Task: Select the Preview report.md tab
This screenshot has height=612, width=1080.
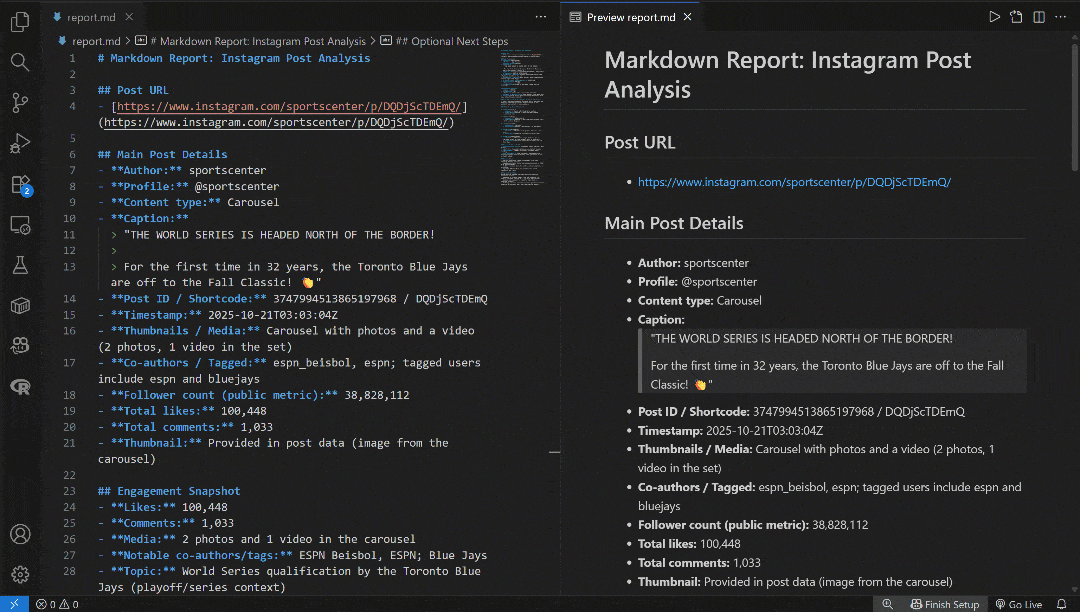Action: pos(630,16)
